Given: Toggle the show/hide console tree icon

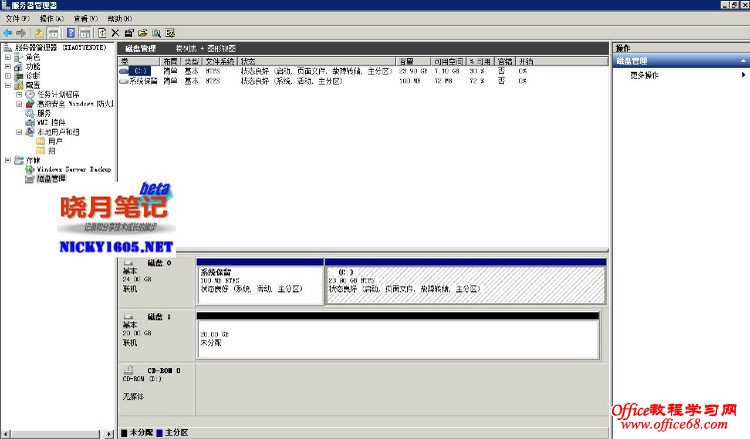Looking at the screenshot, I should 53,33.
